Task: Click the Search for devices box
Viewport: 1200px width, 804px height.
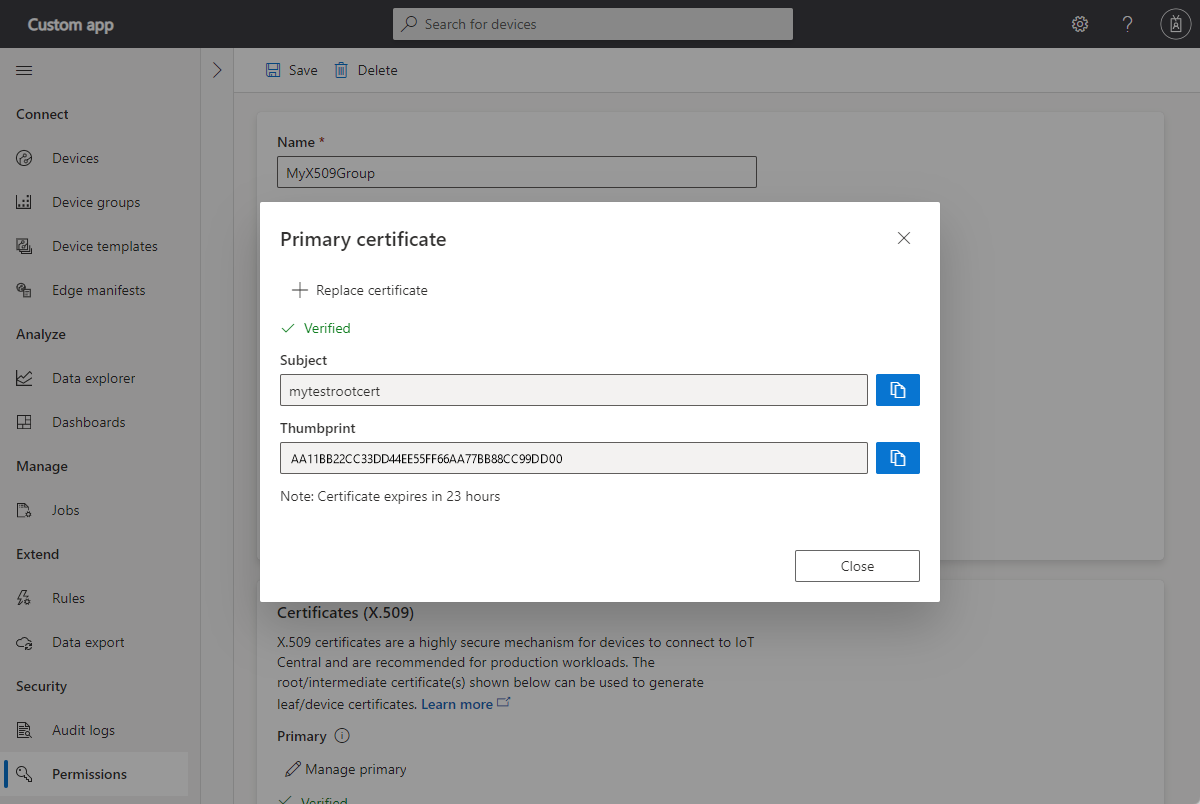Action: click(593, 24)
